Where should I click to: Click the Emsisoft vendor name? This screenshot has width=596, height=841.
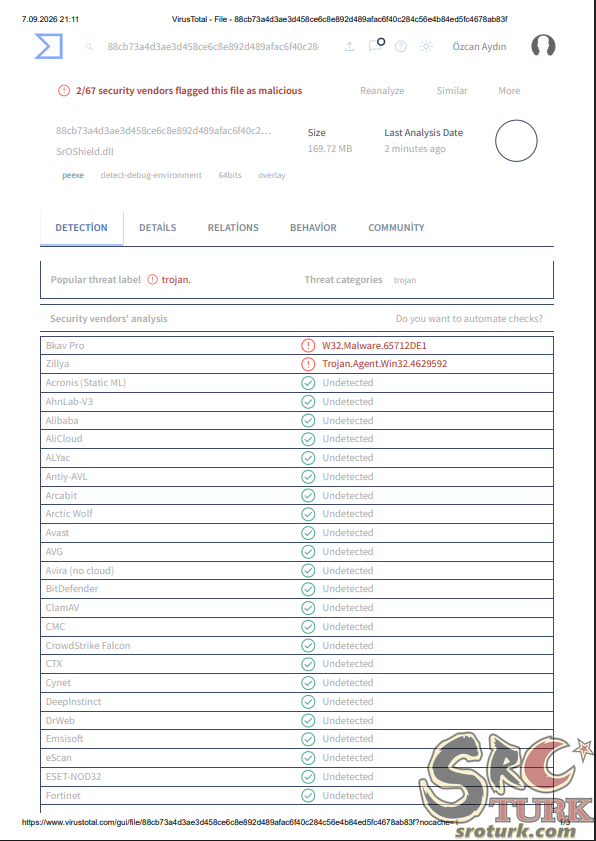(64, 739)
